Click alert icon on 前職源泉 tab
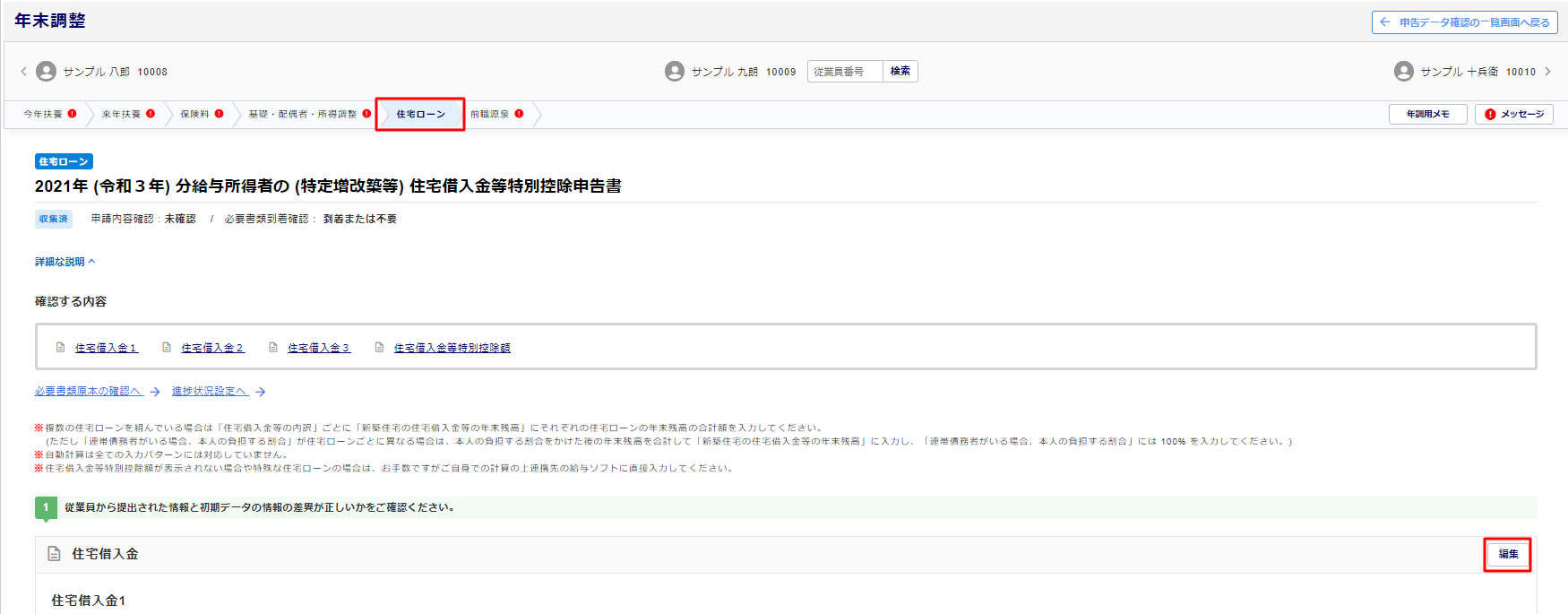The height and width of the screenshot is (614, 1568). point(519,114)
